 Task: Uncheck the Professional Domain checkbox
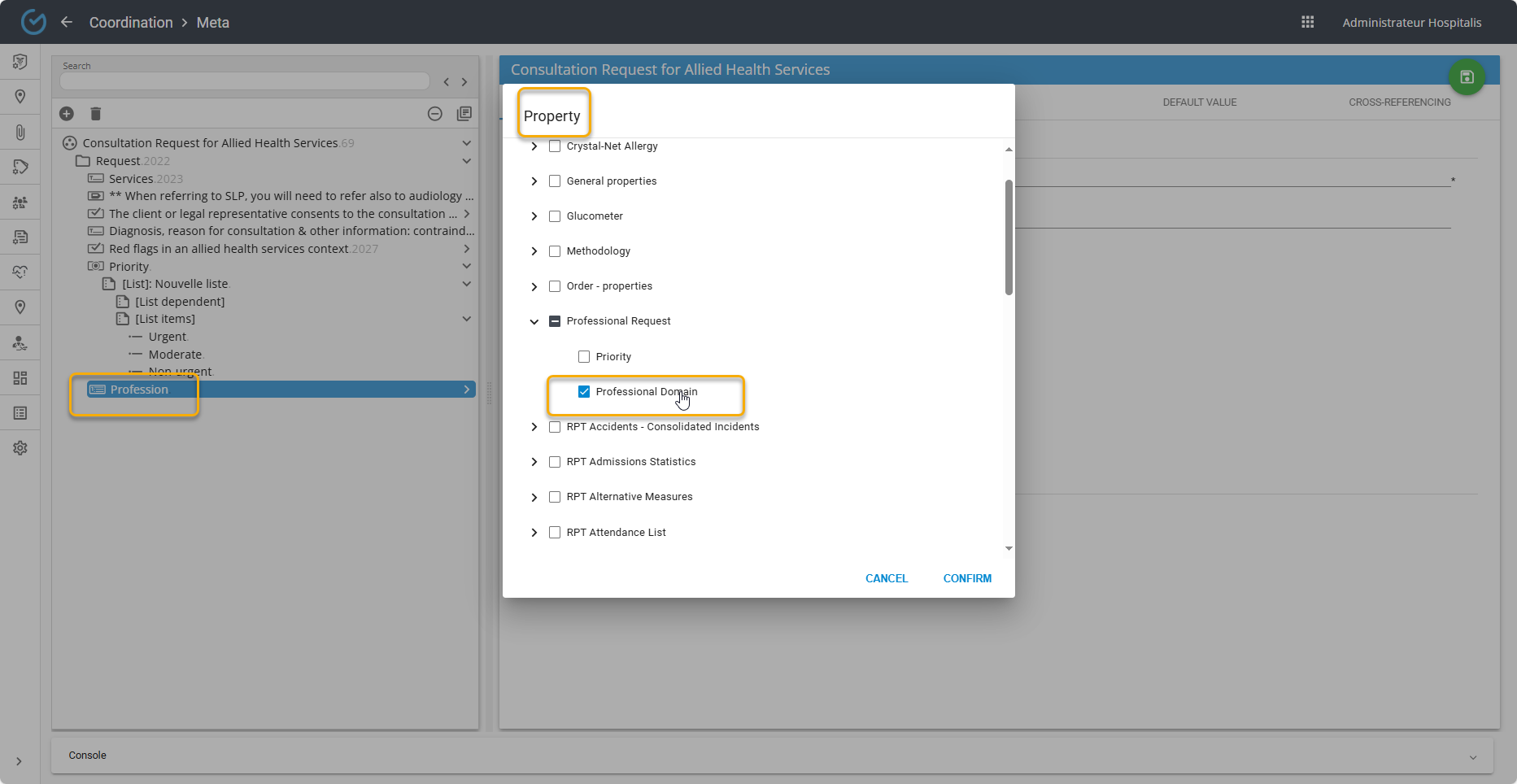[584, 392]
